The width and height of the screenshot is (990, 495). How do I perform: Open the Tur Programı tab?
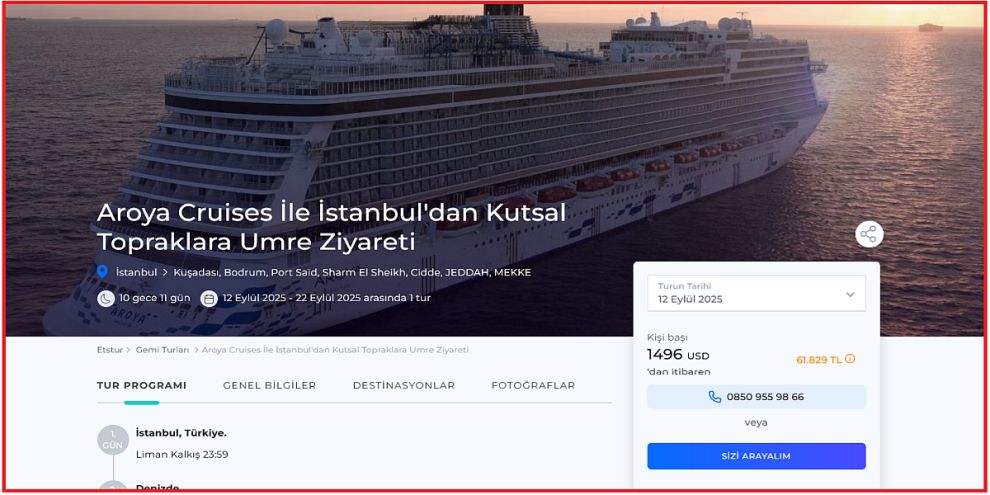(141, 386)
